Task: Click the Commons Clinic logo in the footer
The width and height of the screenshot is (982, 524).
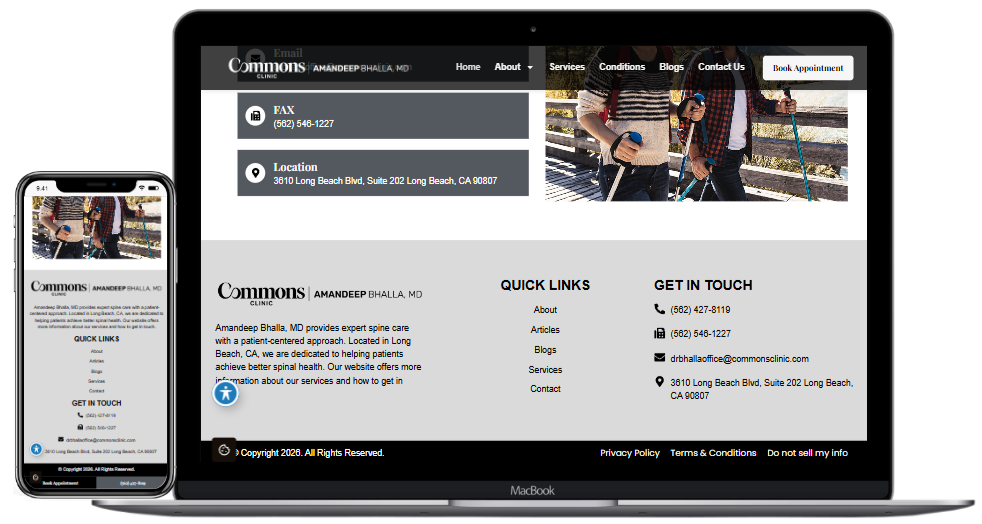Action: [319, 294]
